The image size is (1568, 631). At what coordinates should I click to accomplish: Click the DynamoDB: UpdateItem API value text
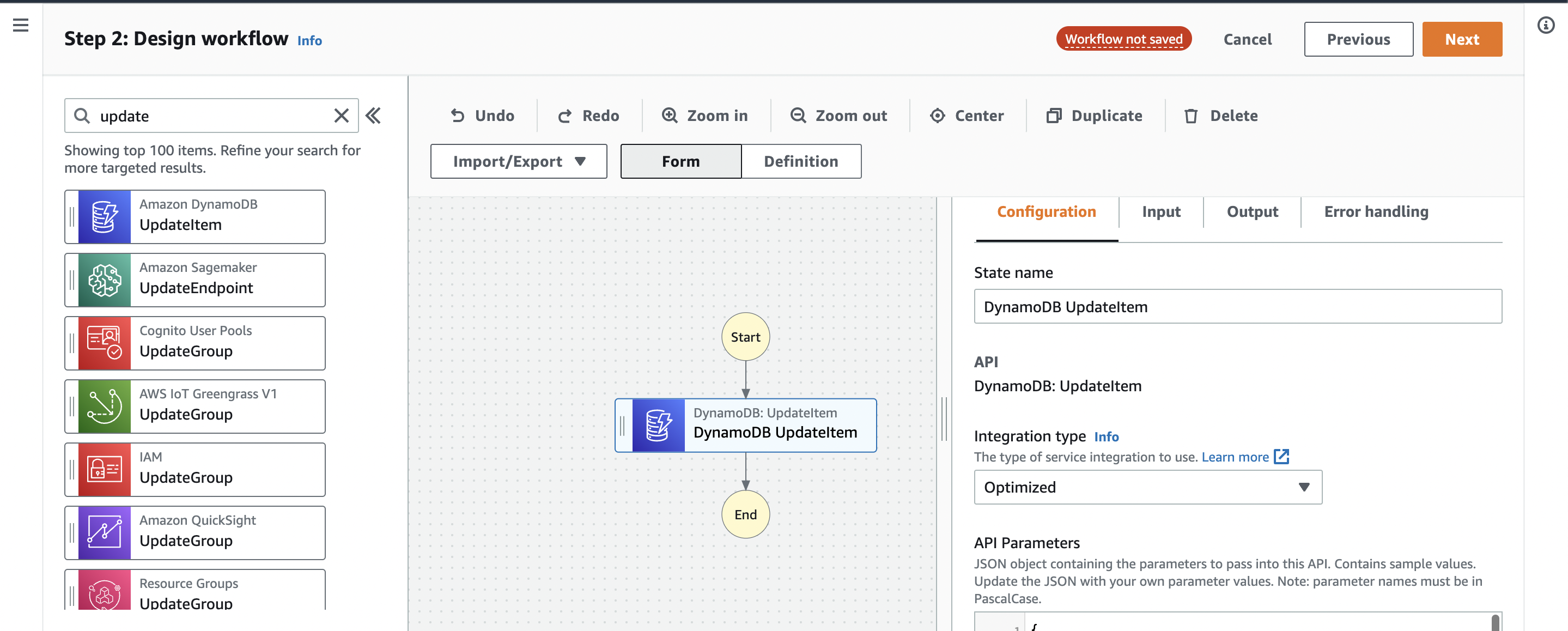(x=1058, y=386)
